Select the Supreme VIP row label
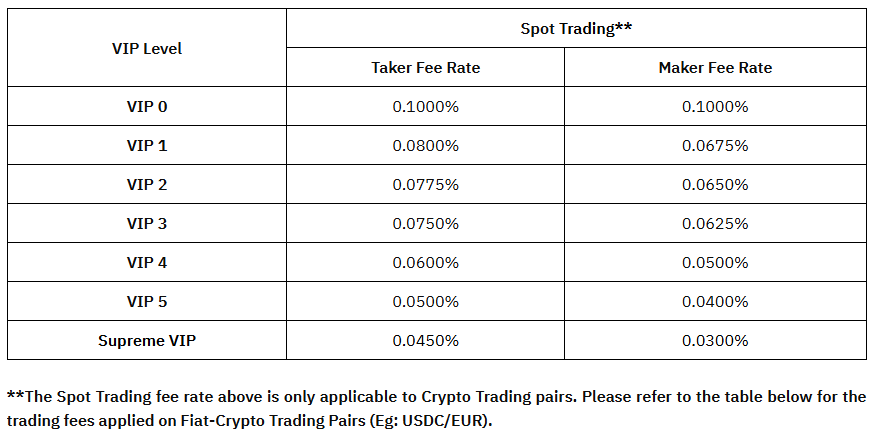 [x=147, y=341]
